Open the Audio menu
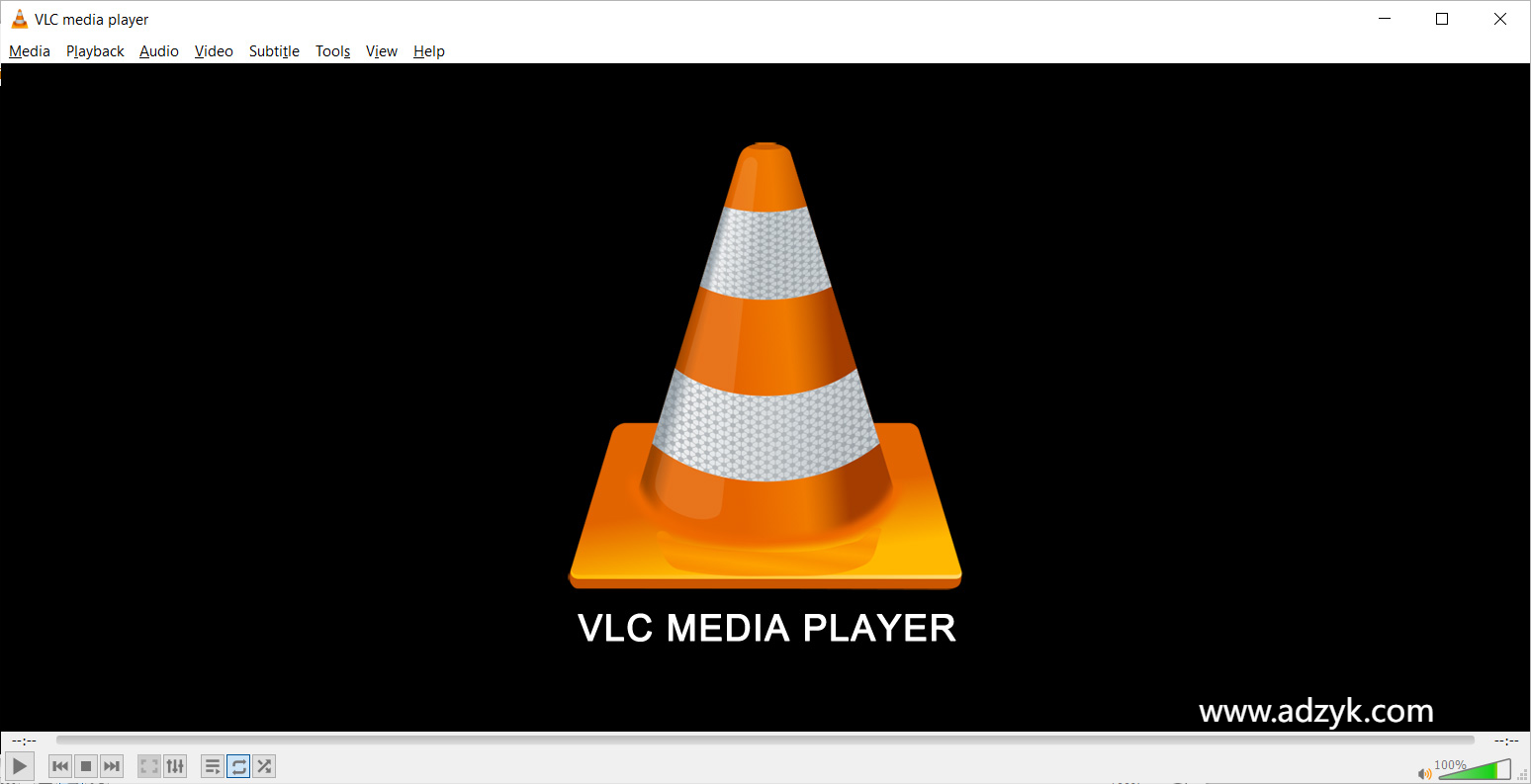 159,51
